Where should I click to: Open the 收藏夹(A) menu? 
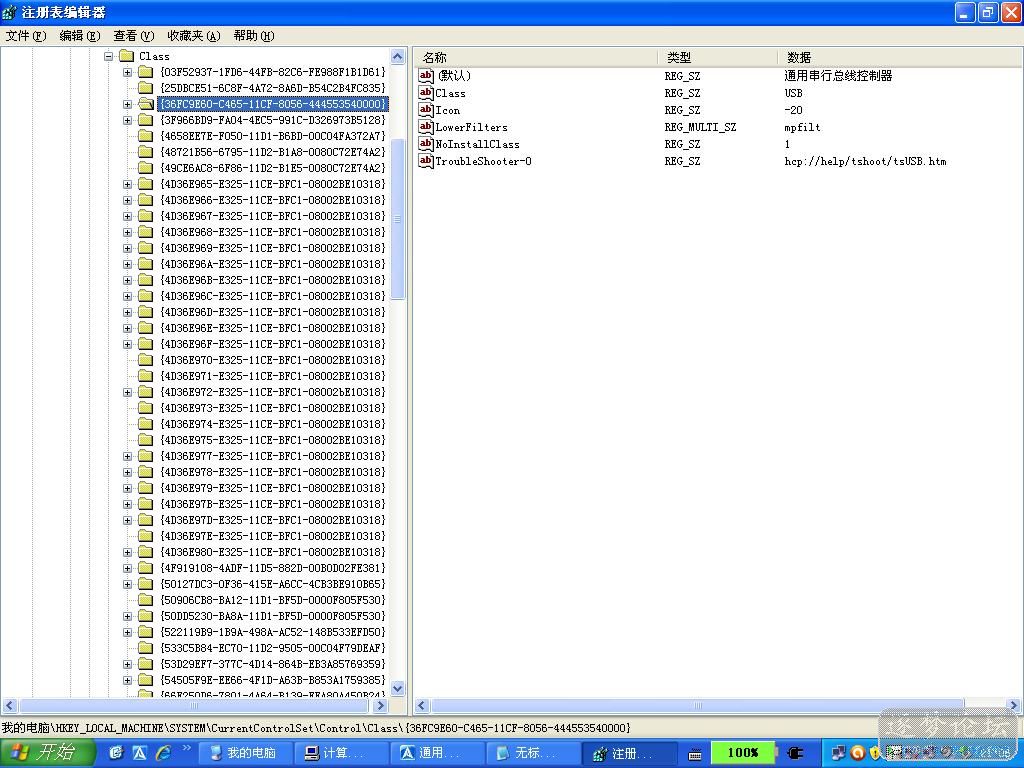[193, 35]
